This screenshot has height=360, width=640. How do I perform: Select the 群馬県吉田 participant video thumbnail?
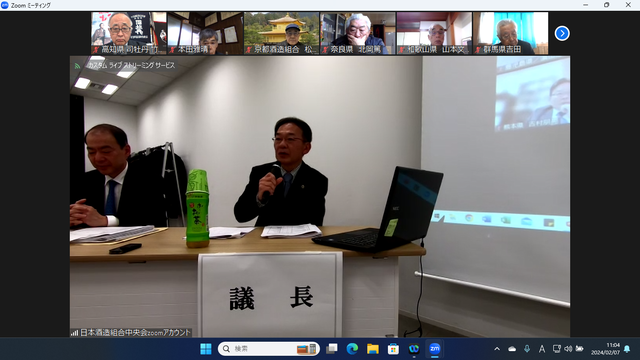coord(511,33)
